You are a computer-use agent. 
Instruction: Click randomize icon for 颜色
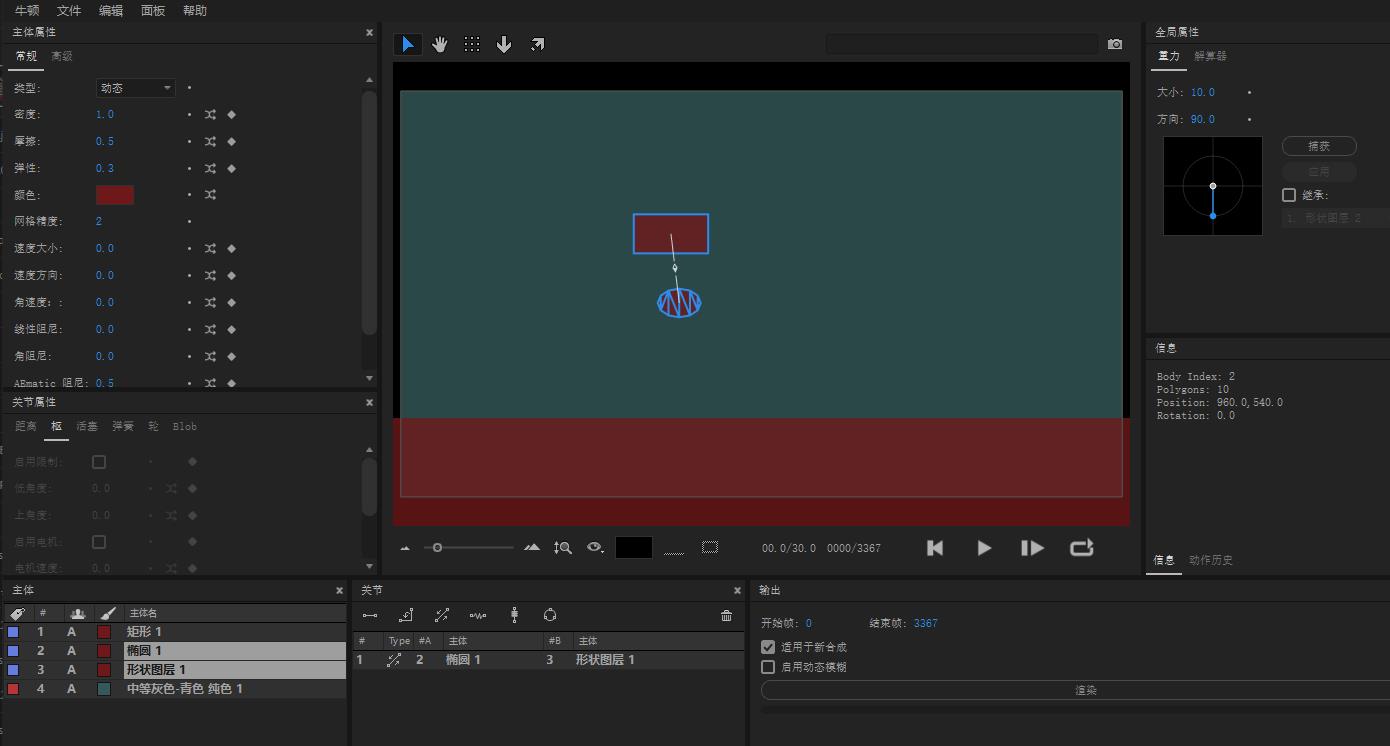(x=210, y=195)
